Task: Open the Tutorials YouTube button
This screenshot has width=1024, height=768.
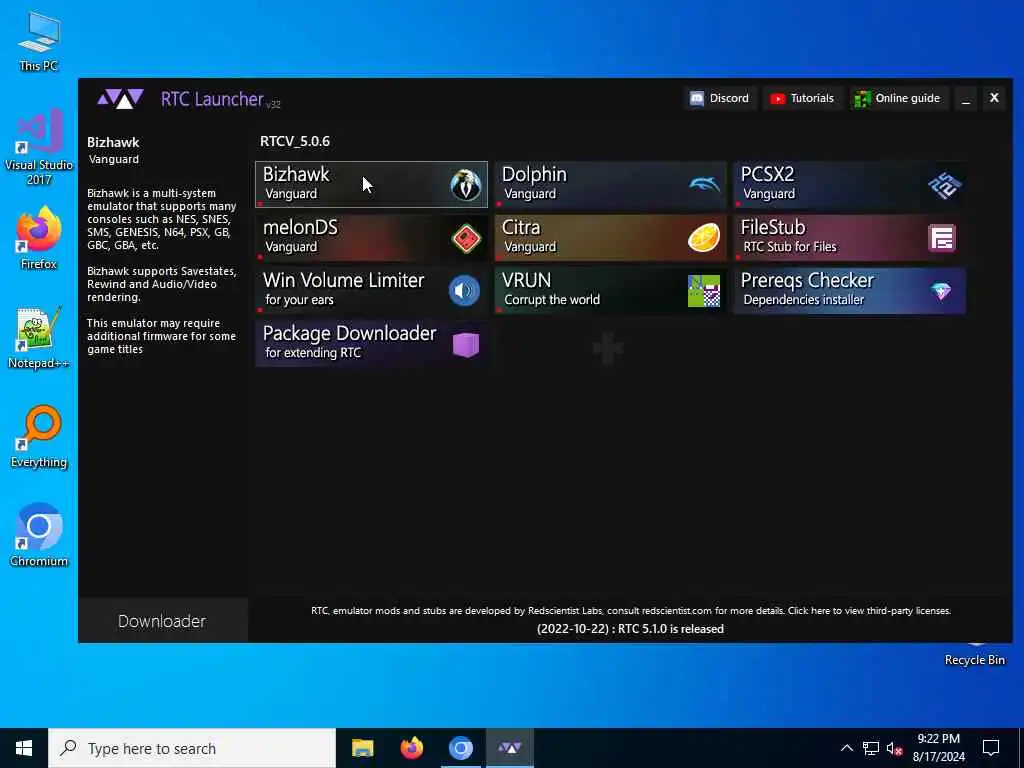Action: click(803, 98)
